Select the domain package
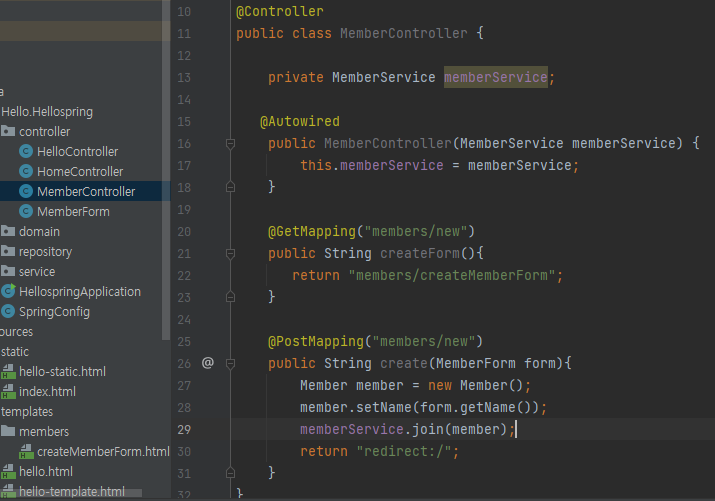Viewport: 715px width, 501px height. [39, 232]
